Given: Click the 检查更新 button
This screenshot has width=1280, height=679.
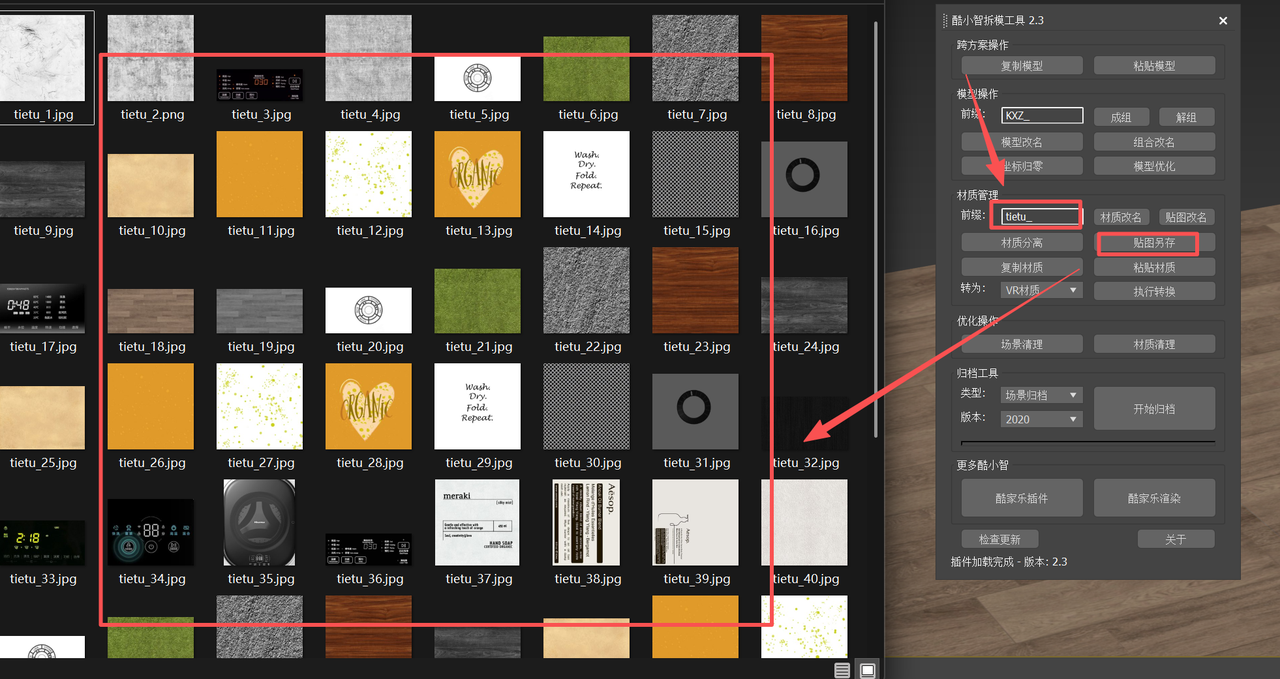Looking at the screenshot, I should point(1000,539).
